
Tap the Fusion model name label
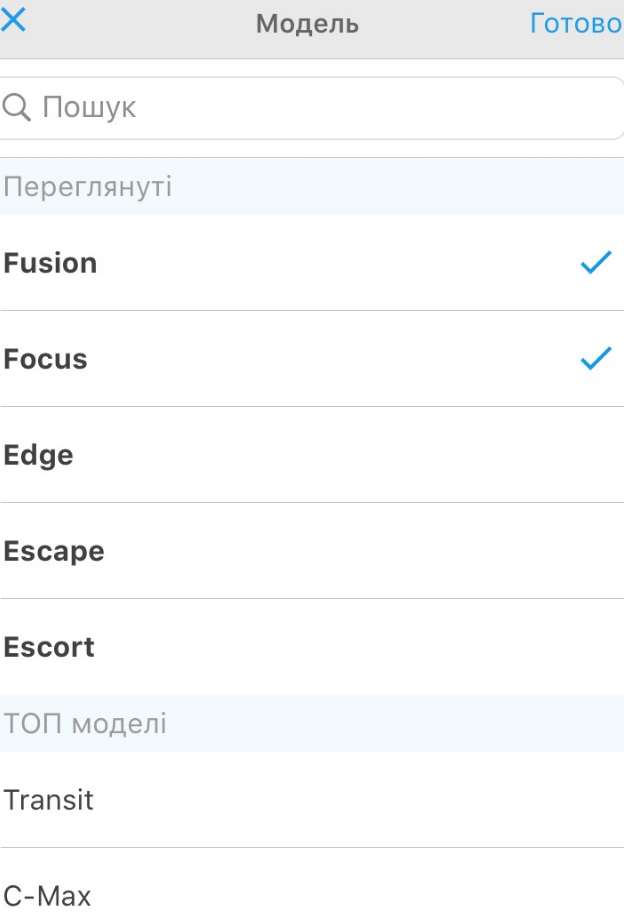tap(51, 263)
